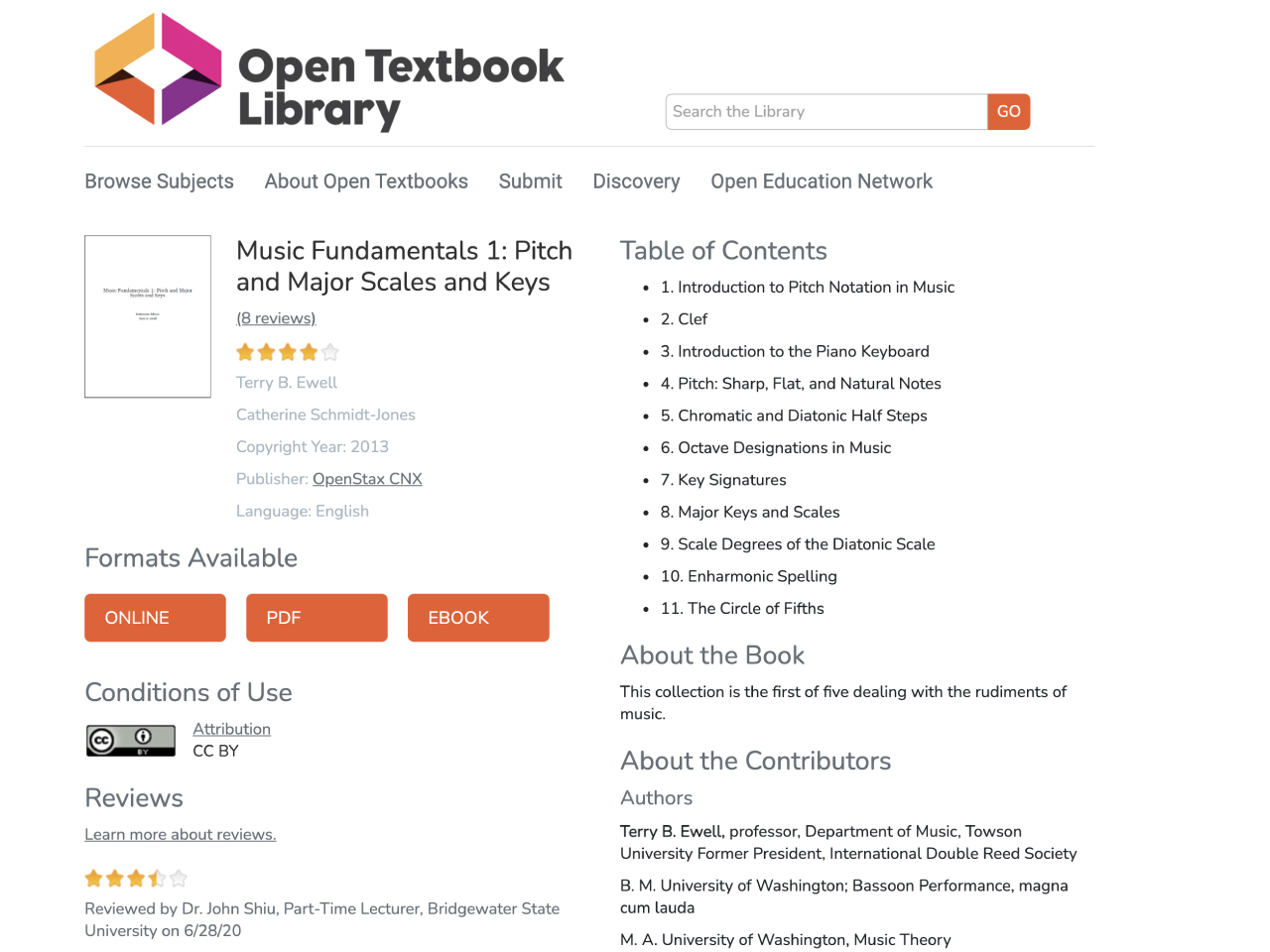Click the Creative Commons BY license badge

click(x=131, y=740)
